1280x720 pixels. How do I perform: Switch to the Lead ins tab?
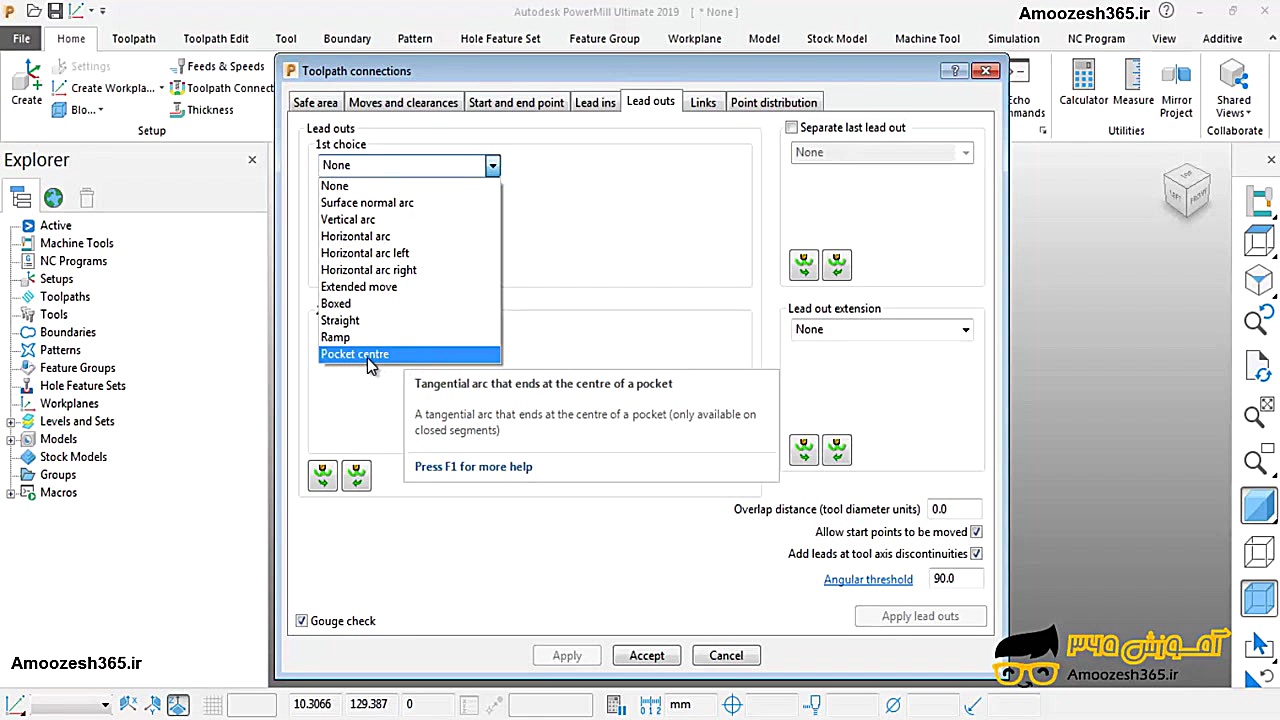coord(595,103)
